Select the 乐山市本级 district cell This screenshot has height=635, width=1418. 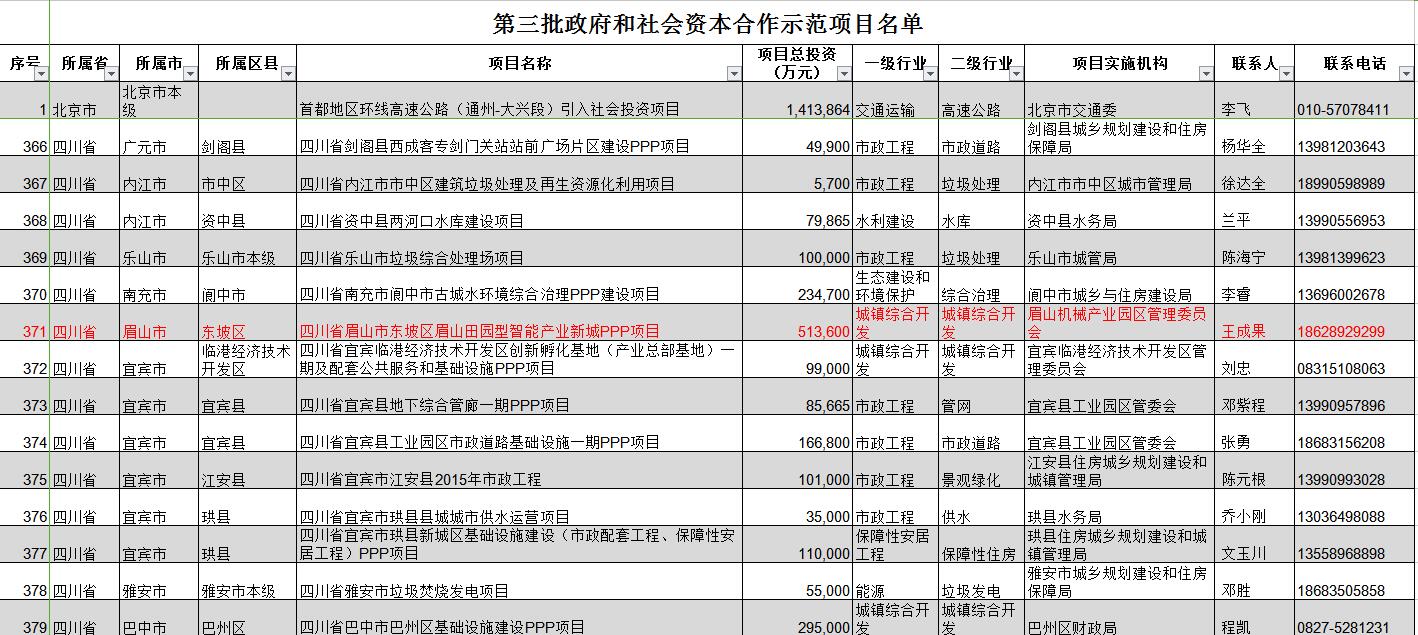click(248, 249)
